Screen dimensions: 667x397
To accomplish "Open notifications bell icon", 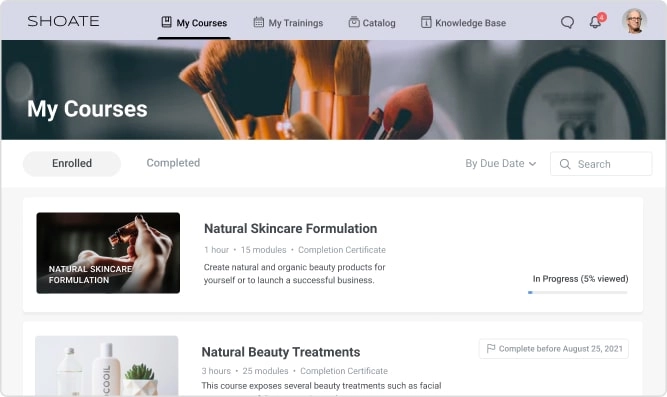I will [596, 22].
